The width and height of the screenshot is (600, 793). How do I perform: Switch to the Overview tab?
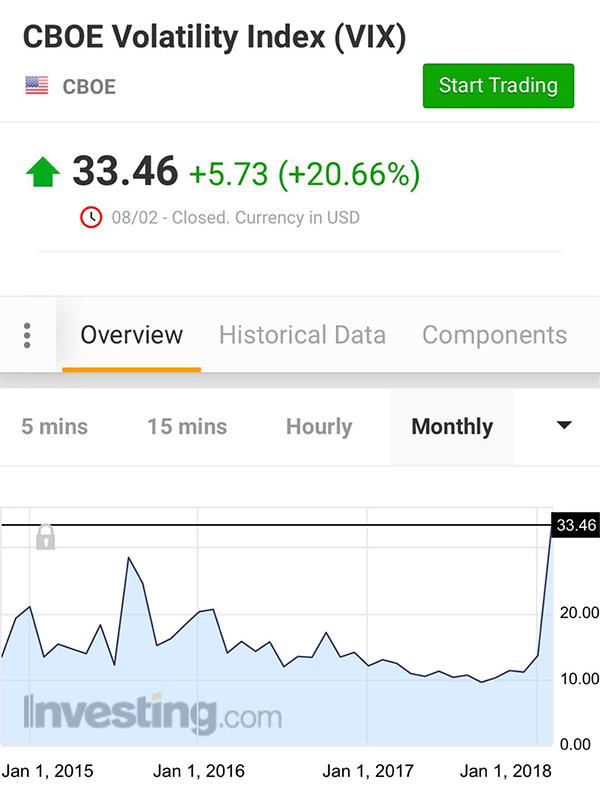click(132, 335)
